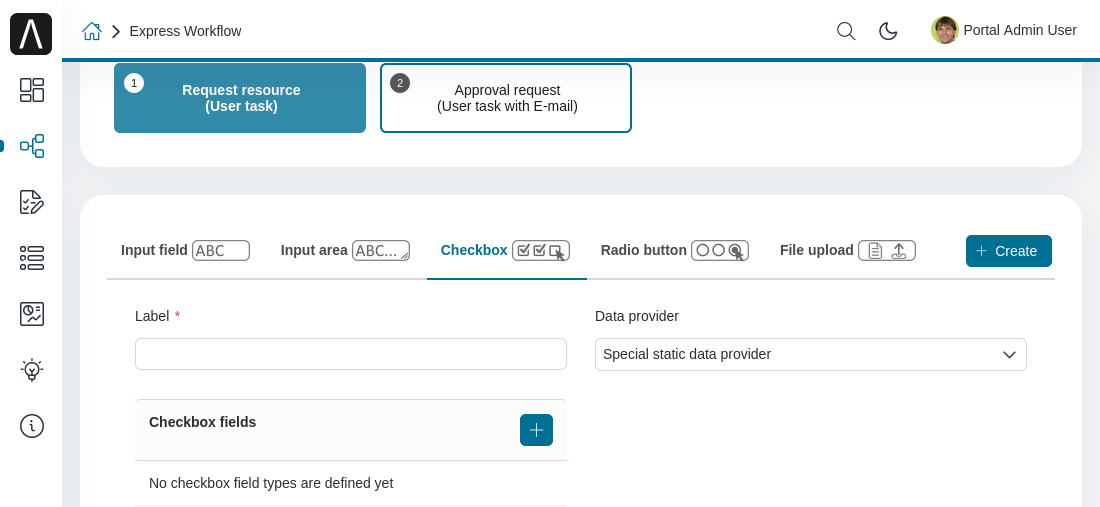
Task: Switch to File upload tab
Action: [x=847, y=250]
